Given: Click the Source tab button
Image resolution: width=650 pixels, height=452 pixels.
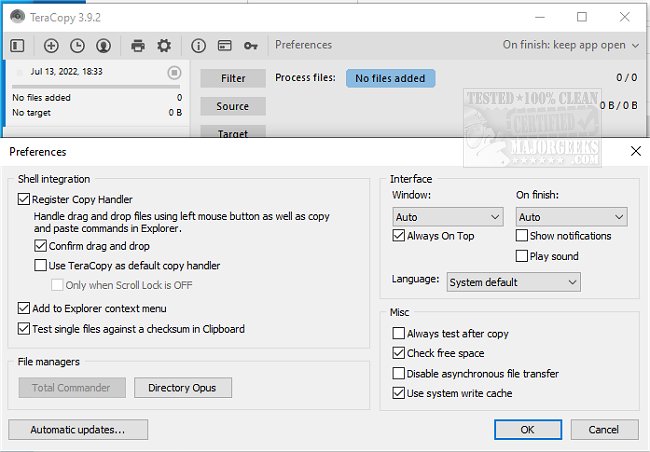Looking at the screenshot, I should [233, 106].
